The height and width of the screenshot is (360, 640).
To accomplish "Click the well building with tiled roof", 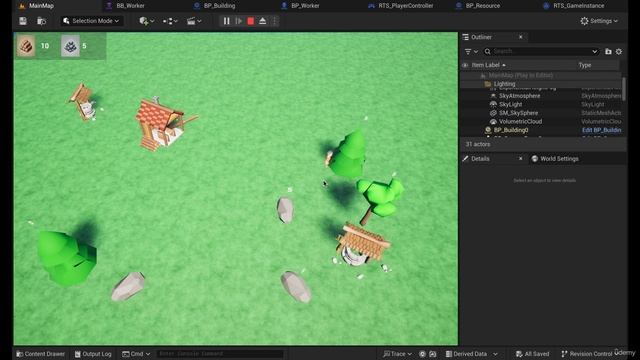I will pos(361,245).
